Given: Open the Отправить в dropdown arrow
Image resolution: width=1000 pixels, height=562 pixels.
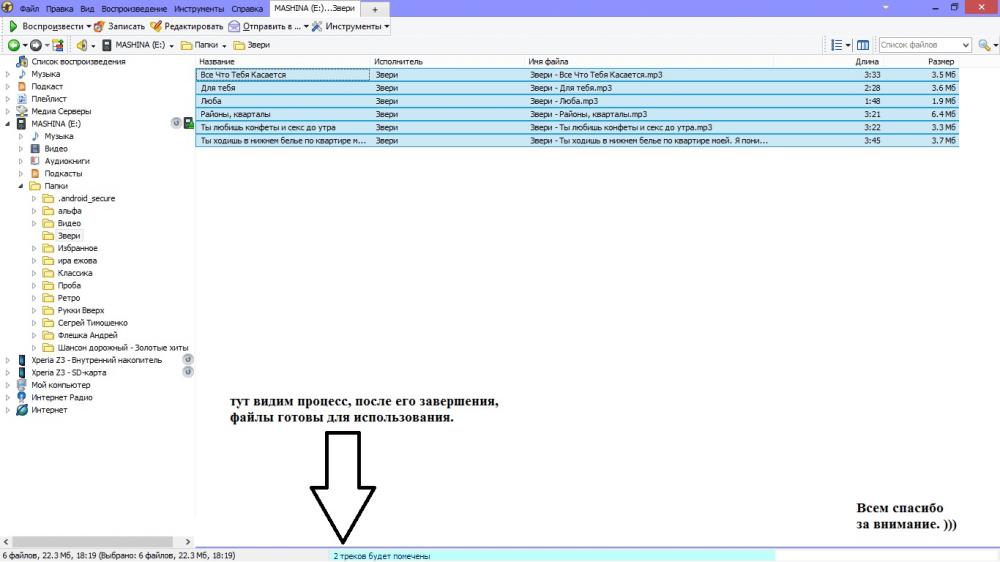Looking at the screenshot, I should 306,27.
